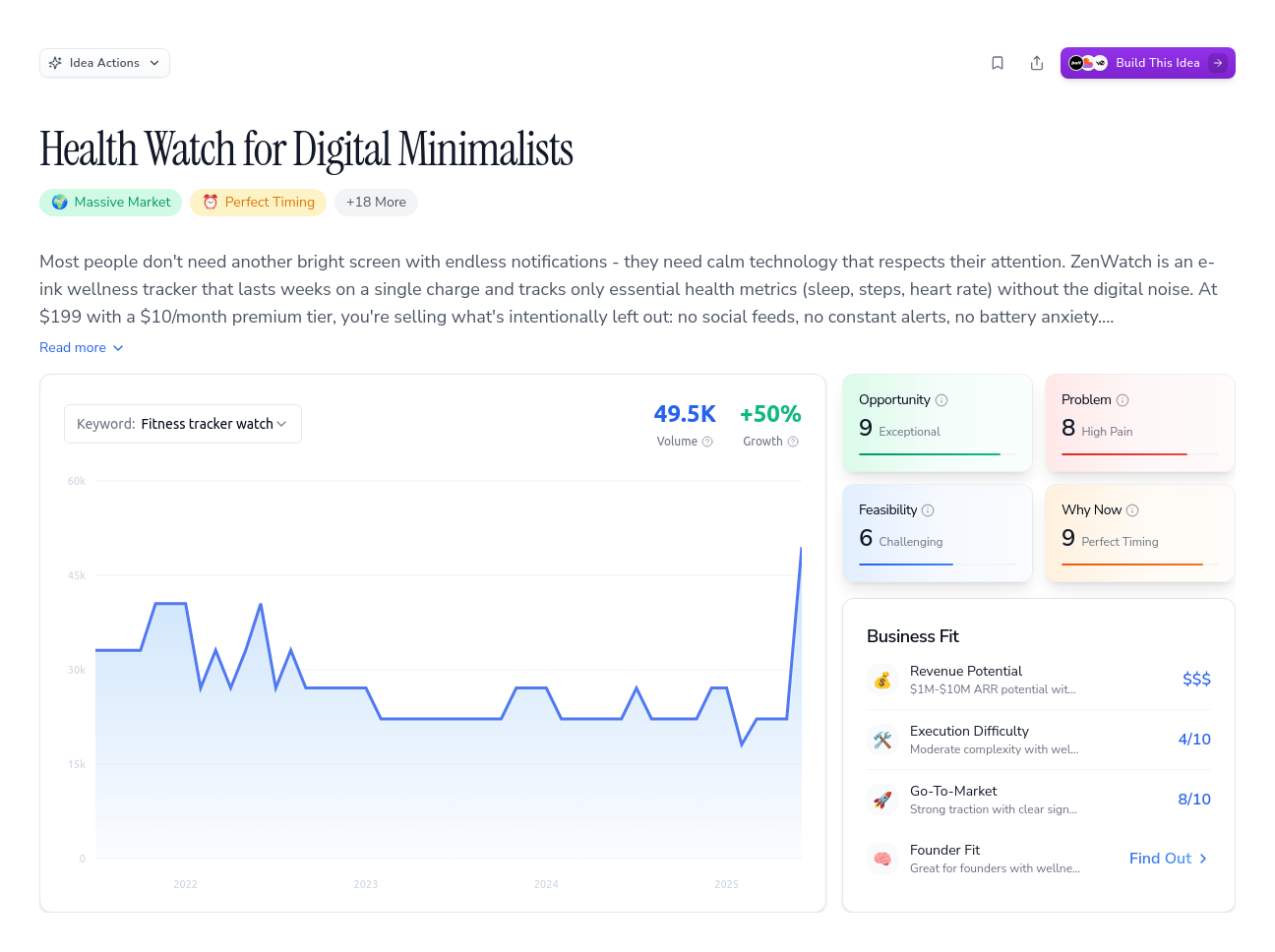The width and height of the screenshot is (1275, 952).
Task: Expand the Keyword Fitness tracker watch selector
Action: pyautogui.click(x=183, y=424)
